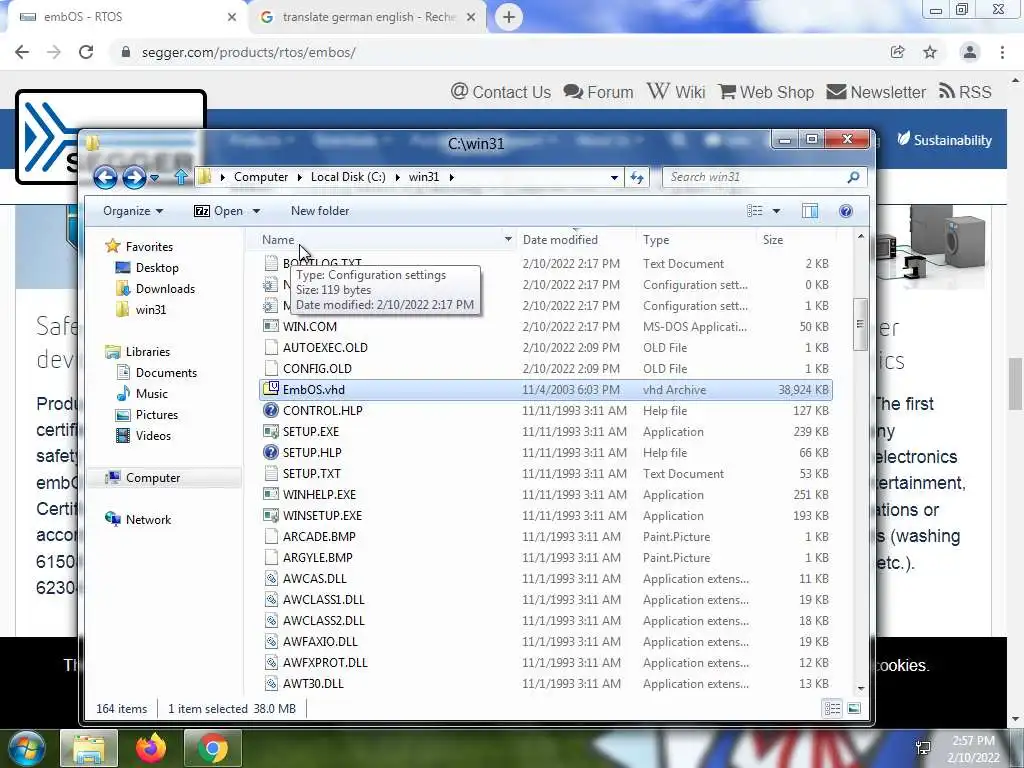The image size is (1024, 768).
Task: Create a New folder
Action: 320,211
